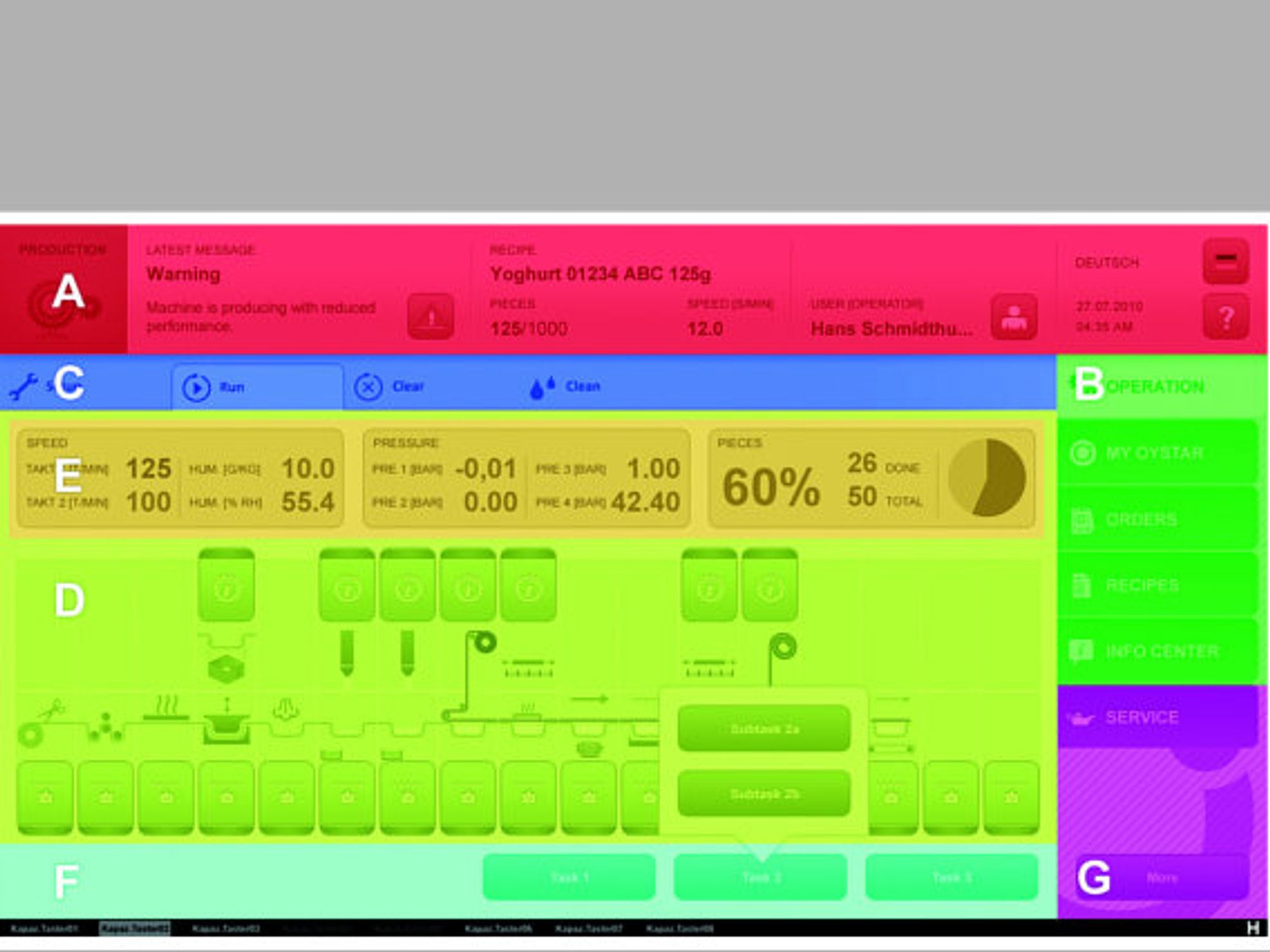Open the SPEED values panel

(180, 478)
